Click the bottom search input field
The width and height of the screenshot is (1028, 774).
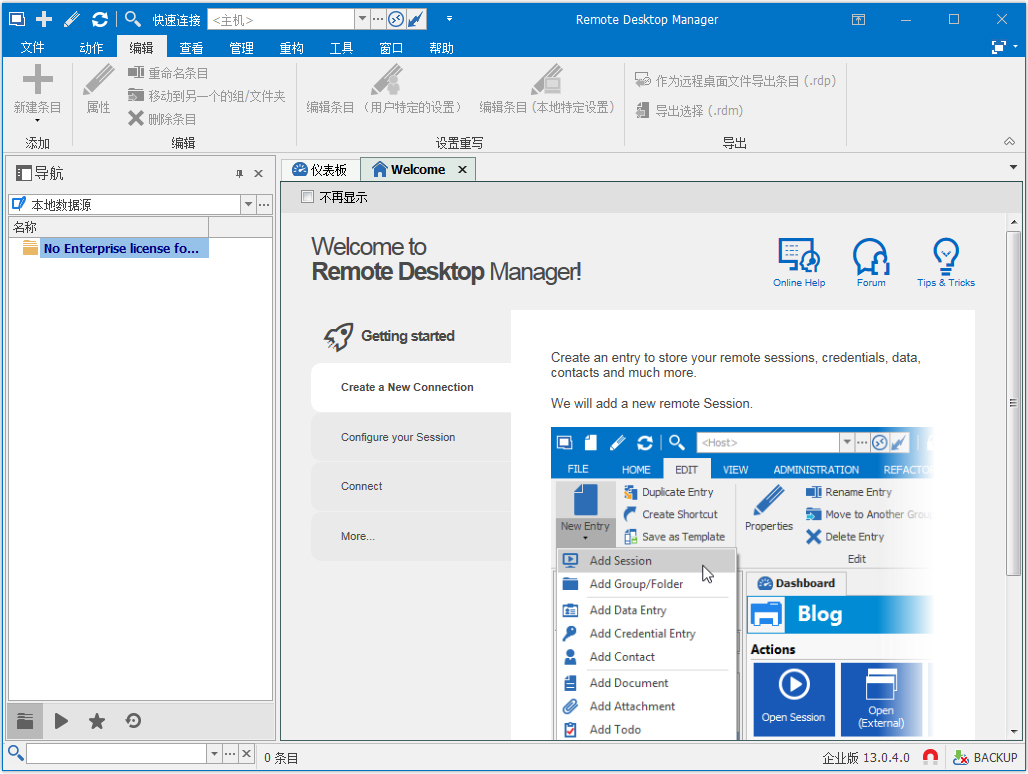coord(115,754)
